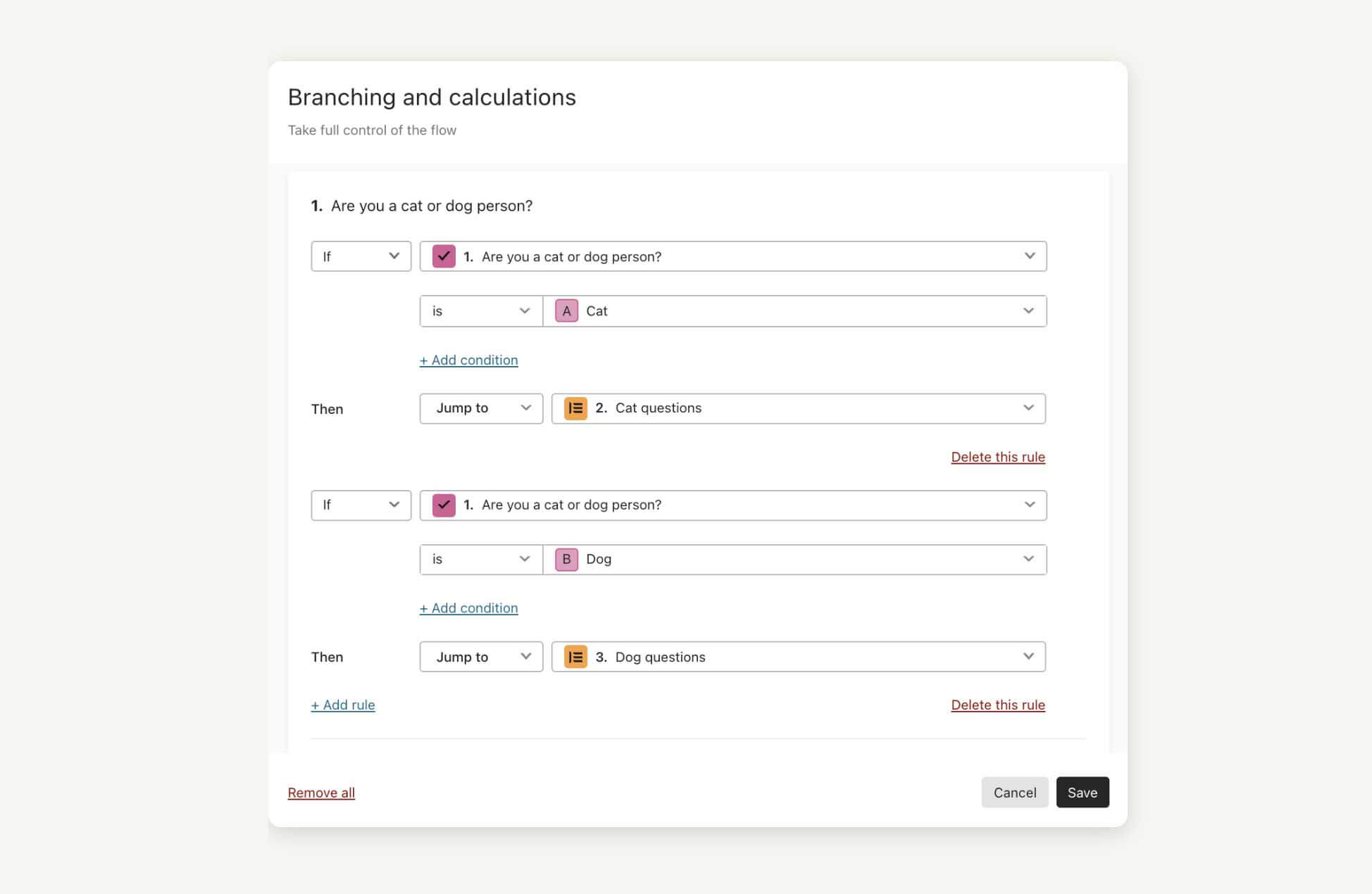Screen dimensions: 1372x894
Task: Open the first rule's 'If' dropdown
Action: coord(361,256)
